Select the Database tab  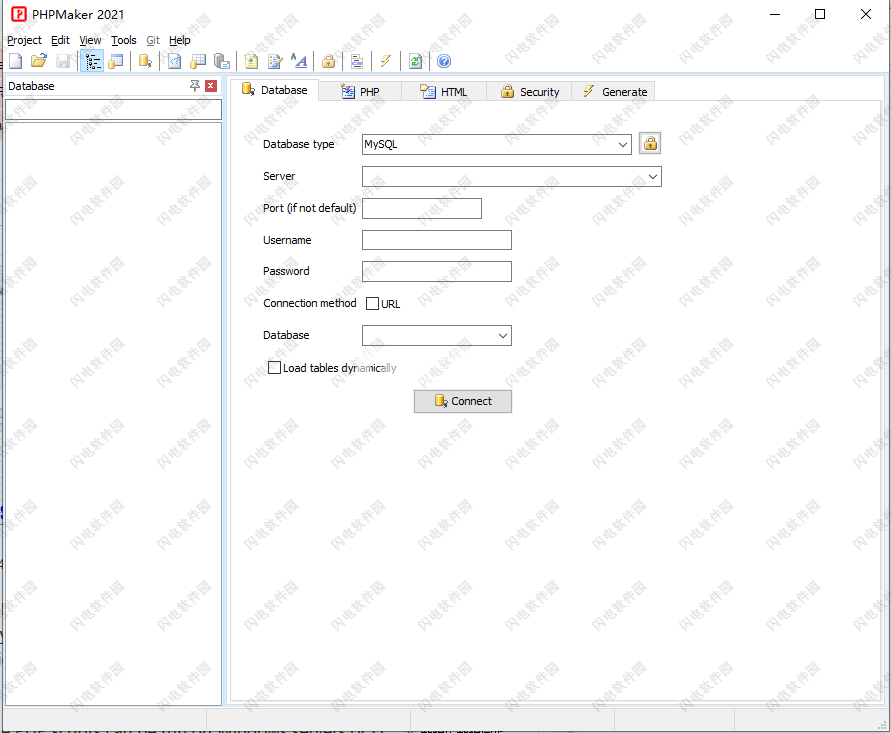click(274, 90)
